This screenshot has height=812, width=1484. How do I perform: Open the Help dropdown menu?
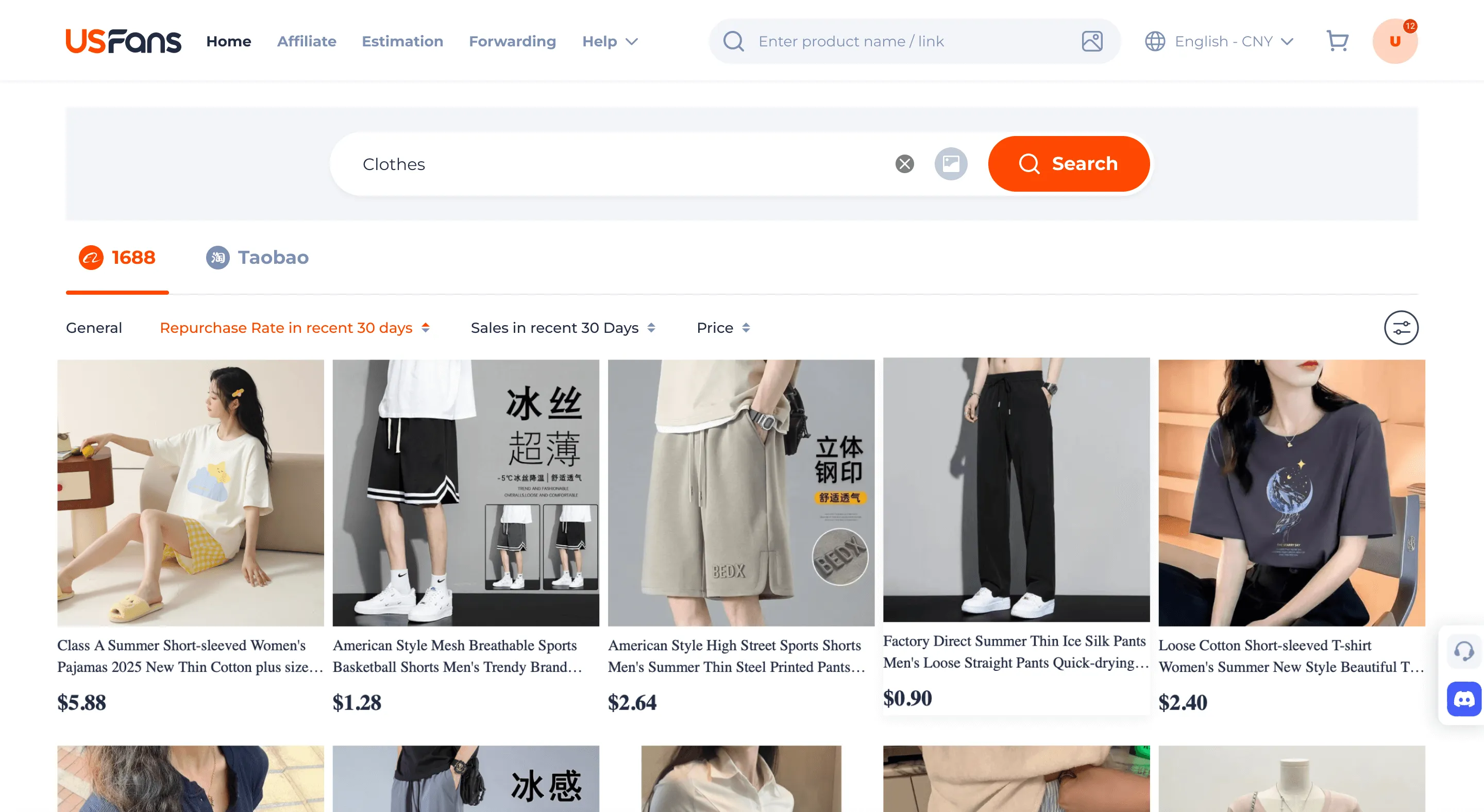click(610, 41)
